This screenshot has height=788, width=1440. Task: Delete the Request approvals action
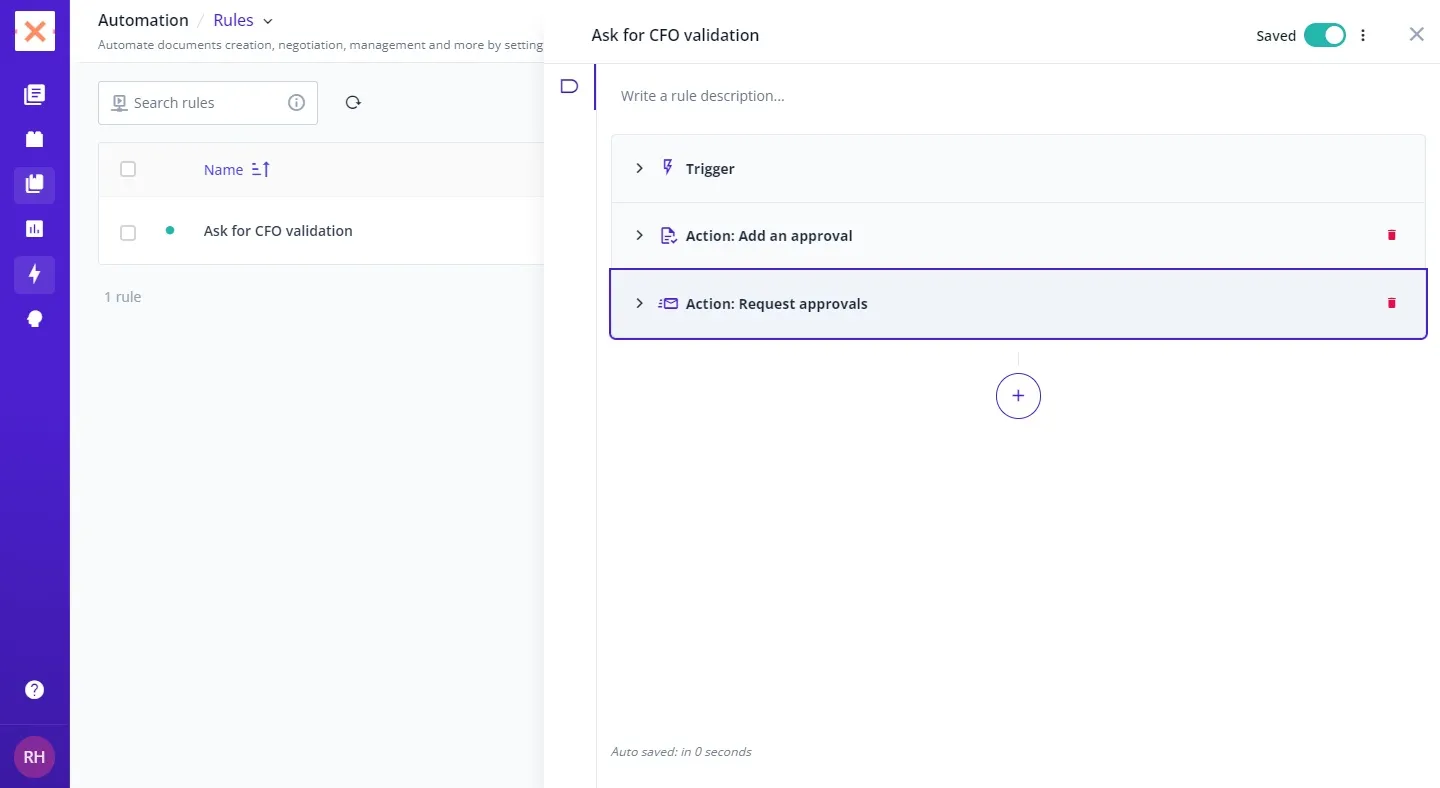click(x=1391, y=303)
